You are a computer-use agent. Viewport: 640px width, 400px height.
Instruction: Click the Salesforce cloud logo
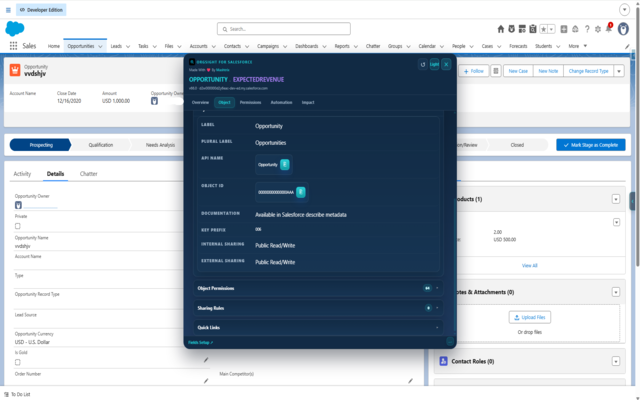tap(15, 29)
